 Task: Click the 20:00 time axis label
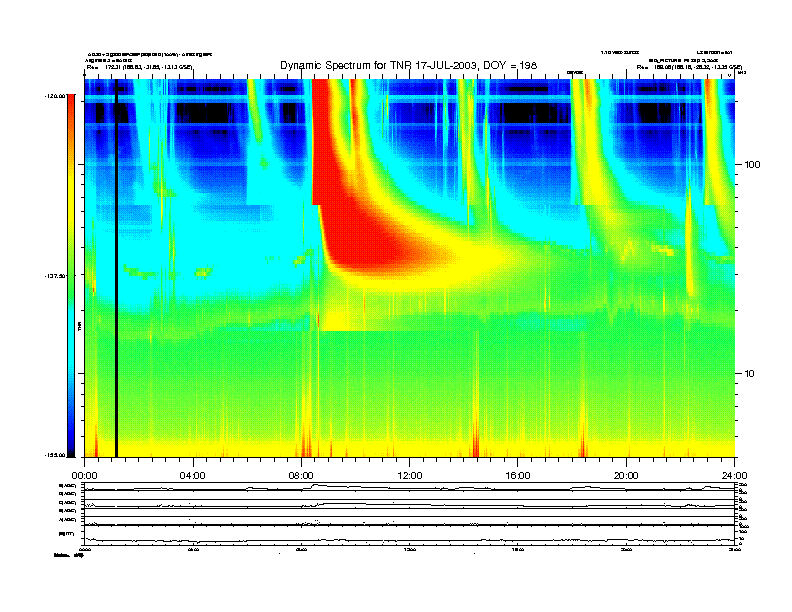(x=626, y=476)
